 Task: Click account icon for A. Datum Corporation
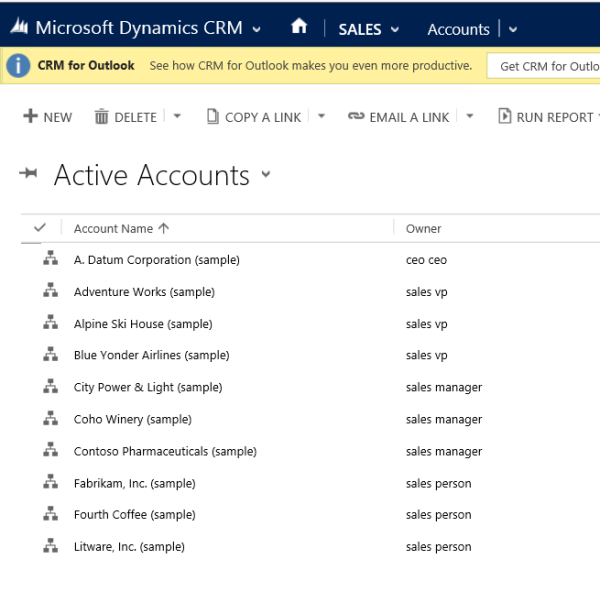[51, 258]
